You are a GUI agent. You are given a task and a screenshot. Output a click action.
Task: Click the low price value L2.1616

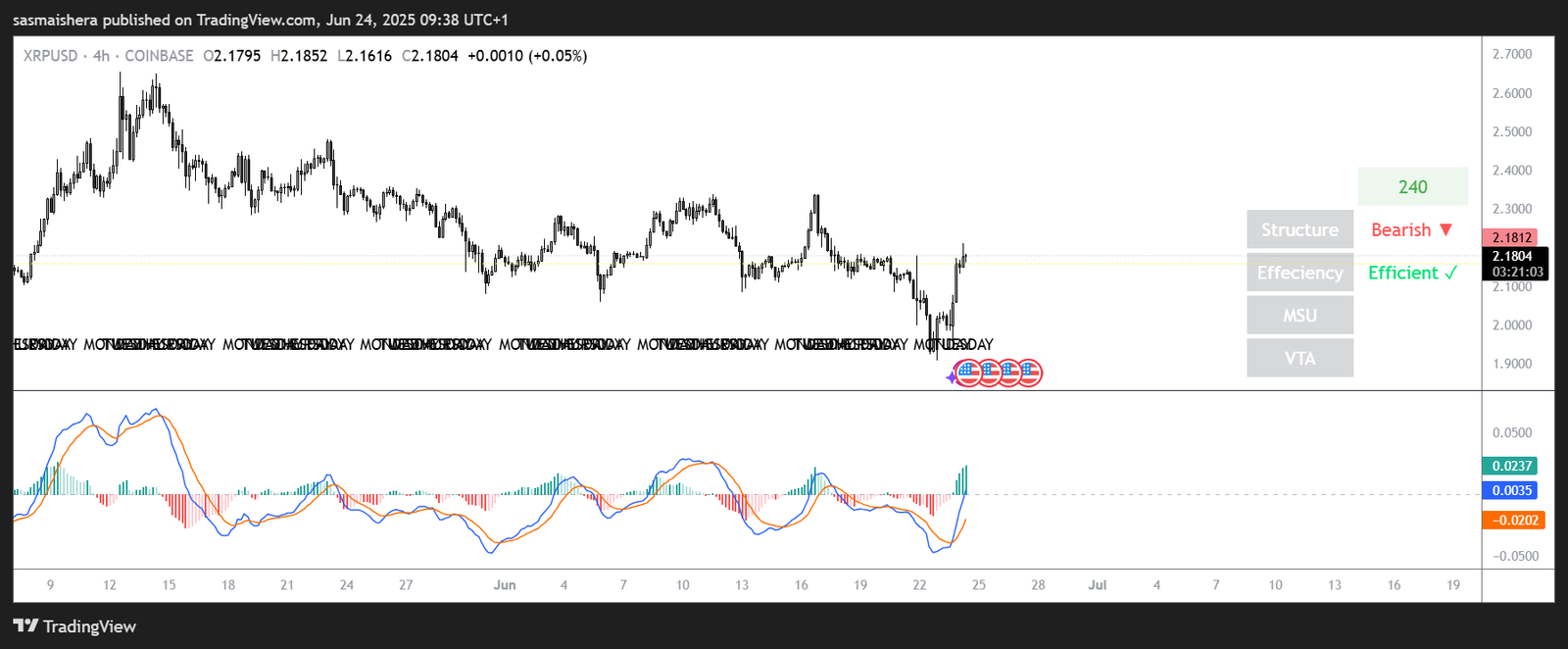click(x=365, y=56)
